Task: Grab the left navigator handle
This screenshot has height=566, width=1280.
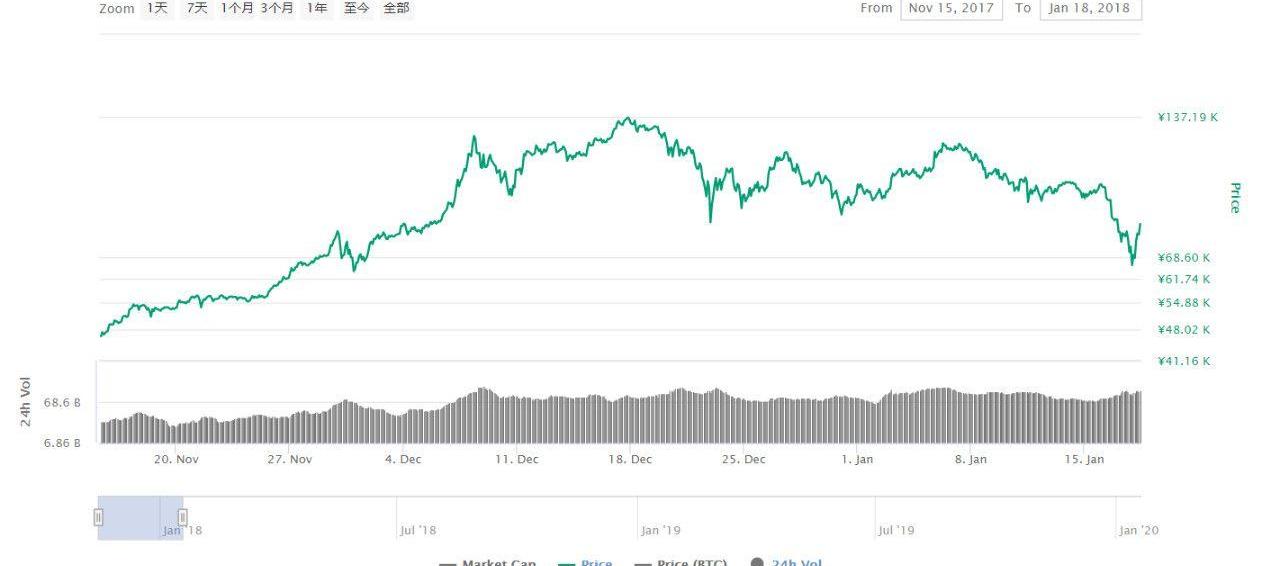Action: pos(98,517)
